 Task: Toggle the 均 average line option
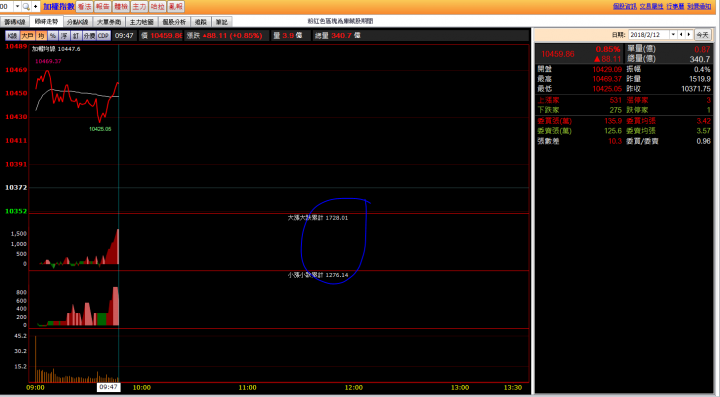point(41,36)
